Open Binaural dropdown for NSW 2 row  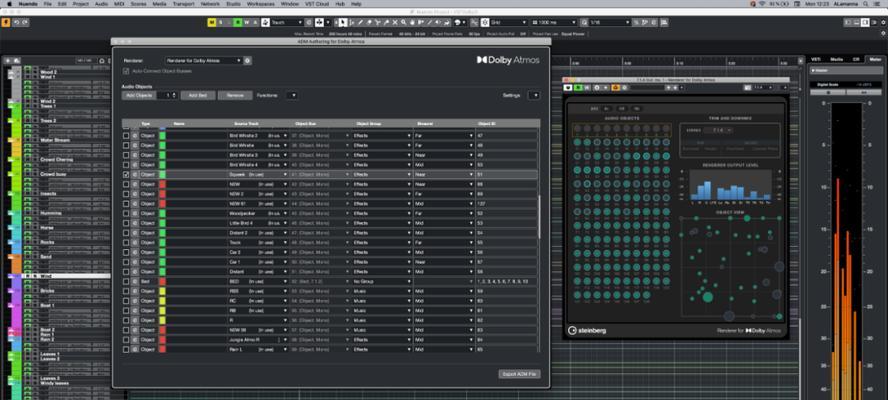[443, 194]
